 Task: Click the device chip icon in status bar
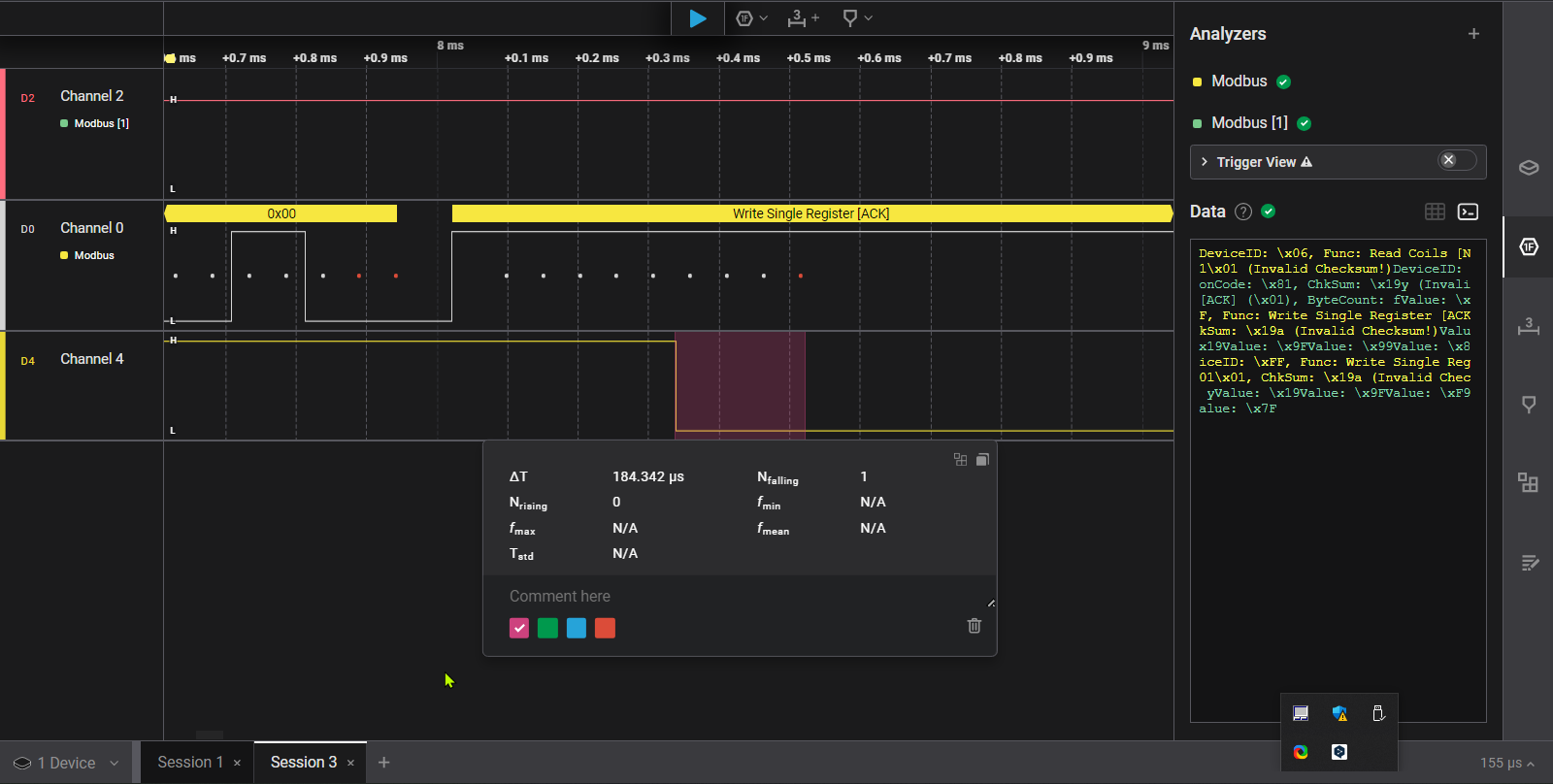click(x=22, y=763)
